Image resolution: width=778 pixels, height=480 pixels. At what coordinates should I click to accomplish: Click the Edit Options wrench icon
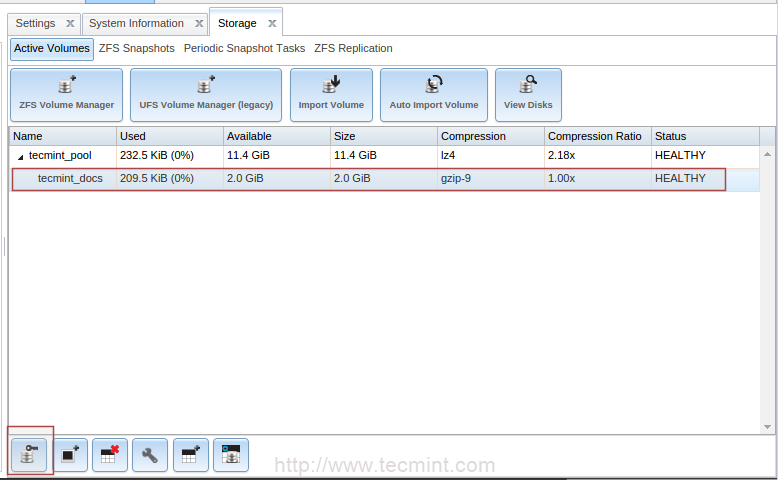pos(150,455)
